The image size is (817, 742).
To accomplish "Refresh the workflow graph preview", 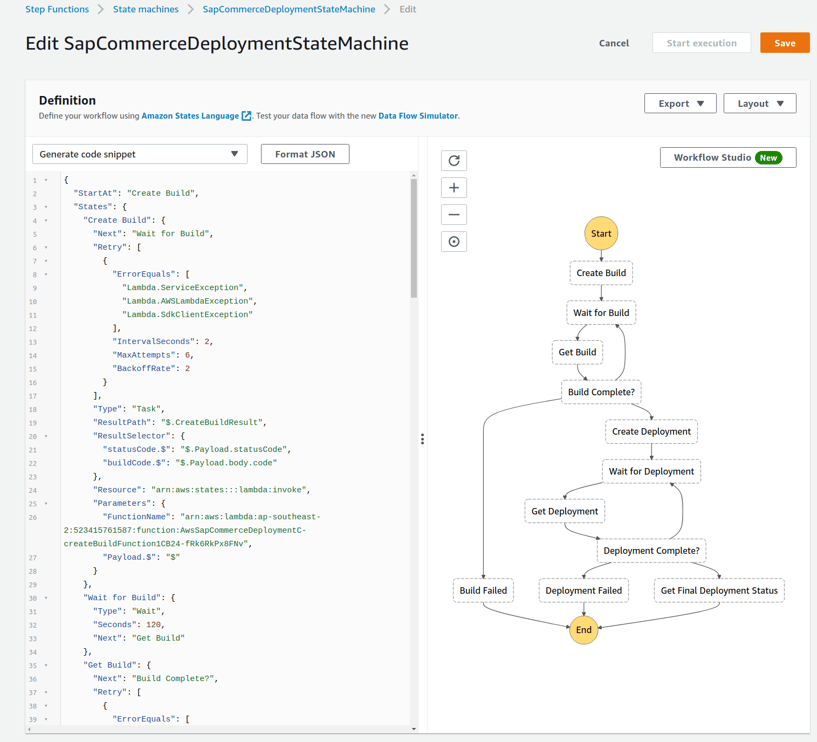I will click(x=453, y=162).
